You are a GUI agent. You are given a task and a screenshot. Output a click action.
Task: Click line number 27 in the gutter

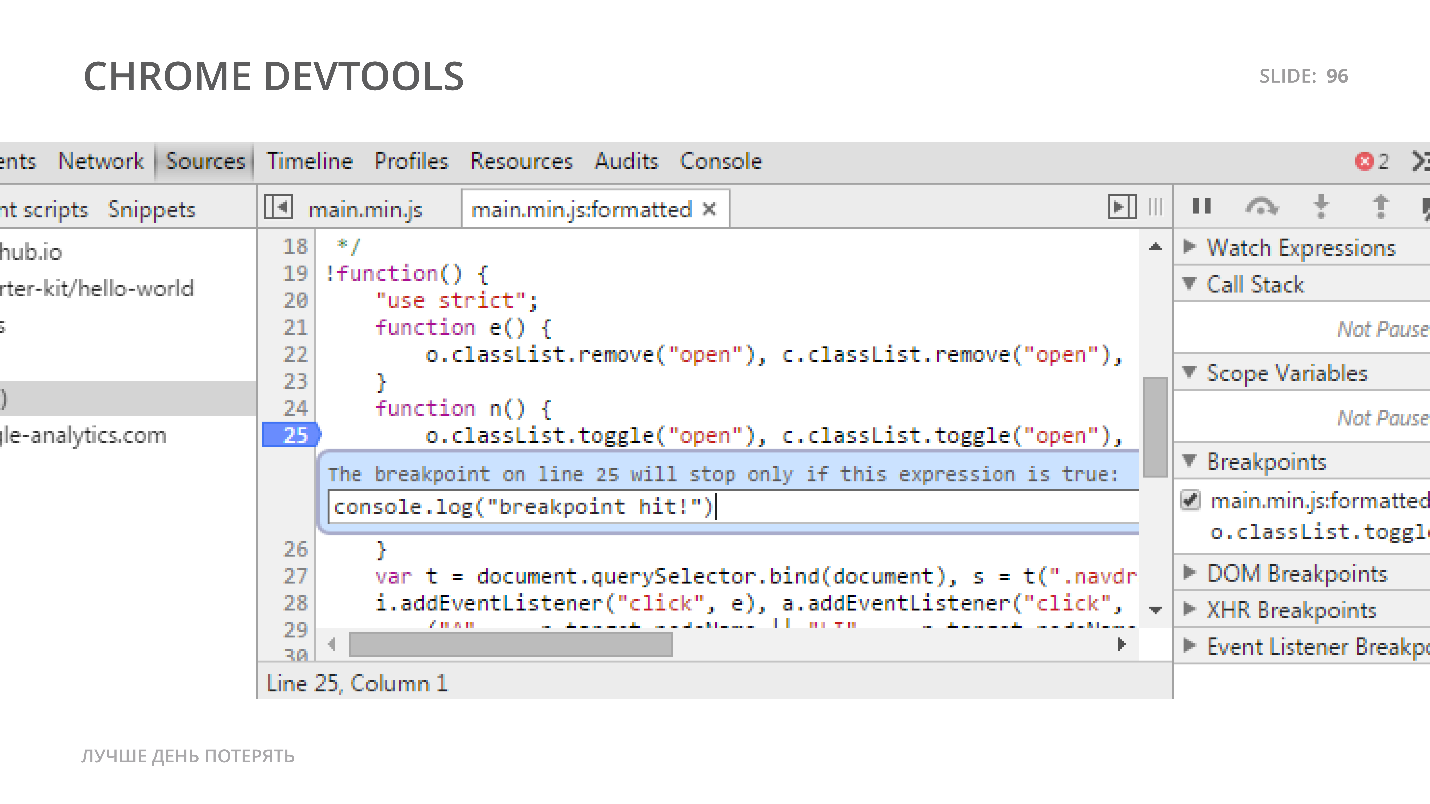coord(295,576)
